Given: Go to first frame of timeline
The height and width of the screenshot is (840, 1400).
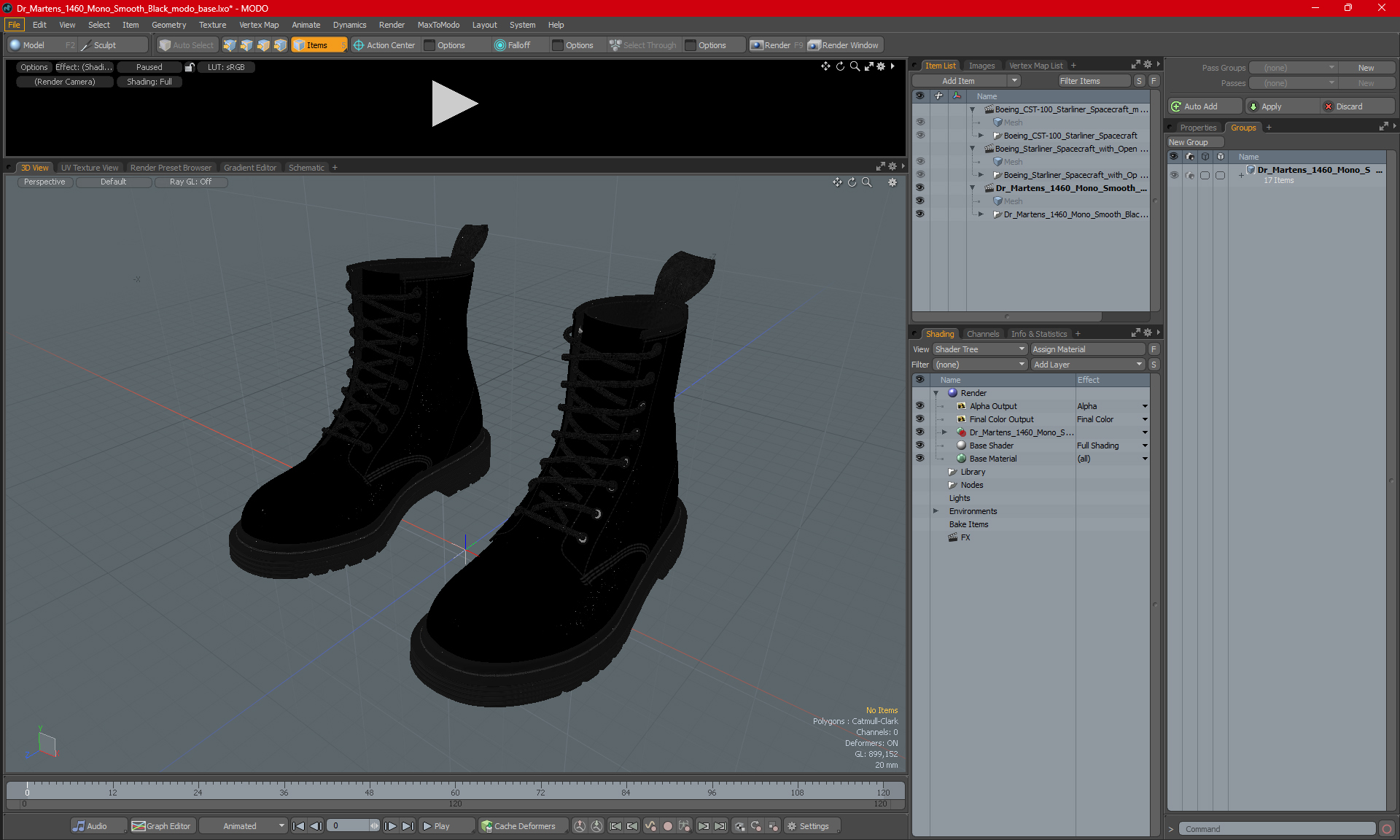Looking at the screenshot, I should click(x=298, y=826).
